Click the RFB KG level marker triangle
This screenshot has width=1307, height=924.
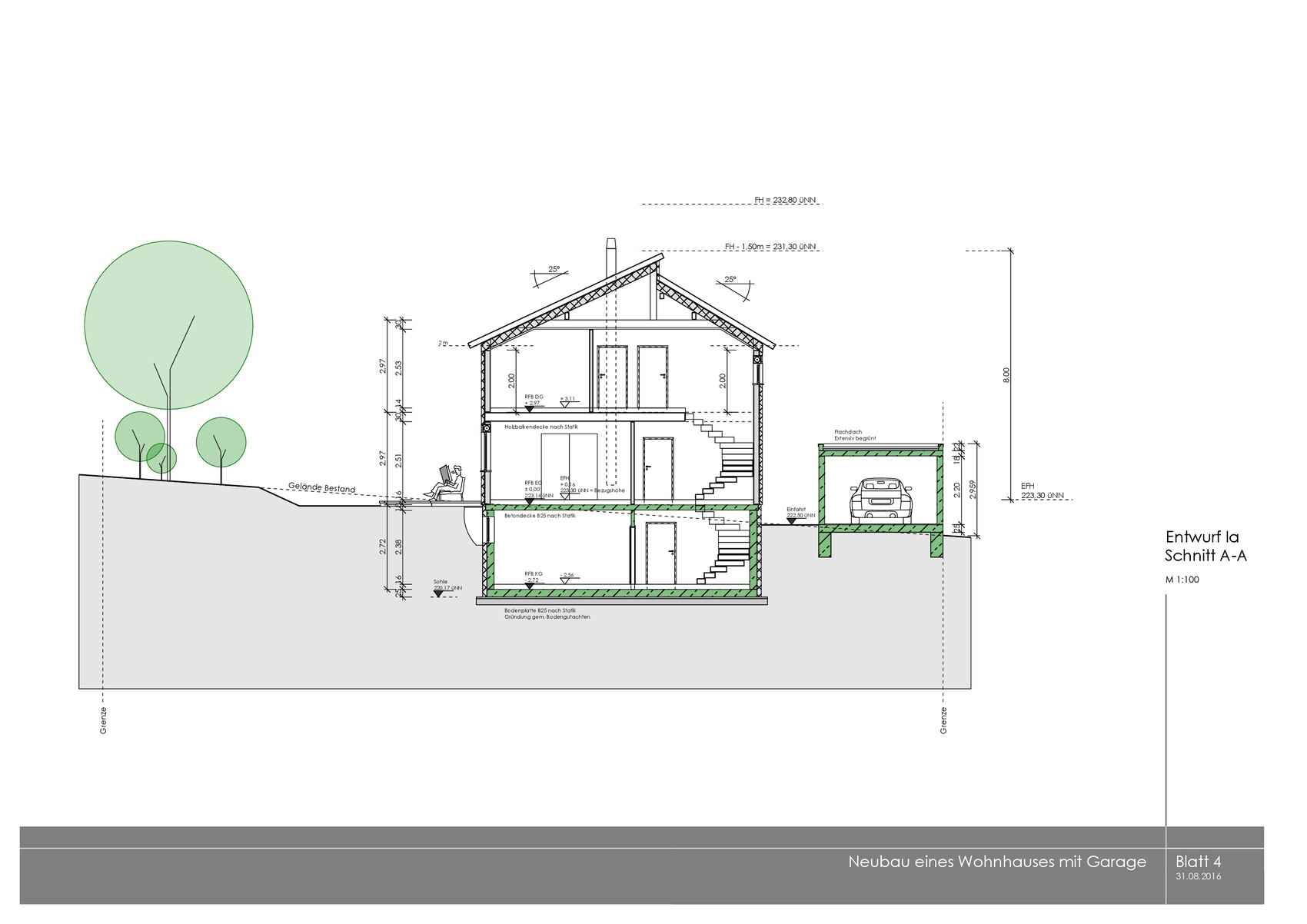[x=529, y=586]
